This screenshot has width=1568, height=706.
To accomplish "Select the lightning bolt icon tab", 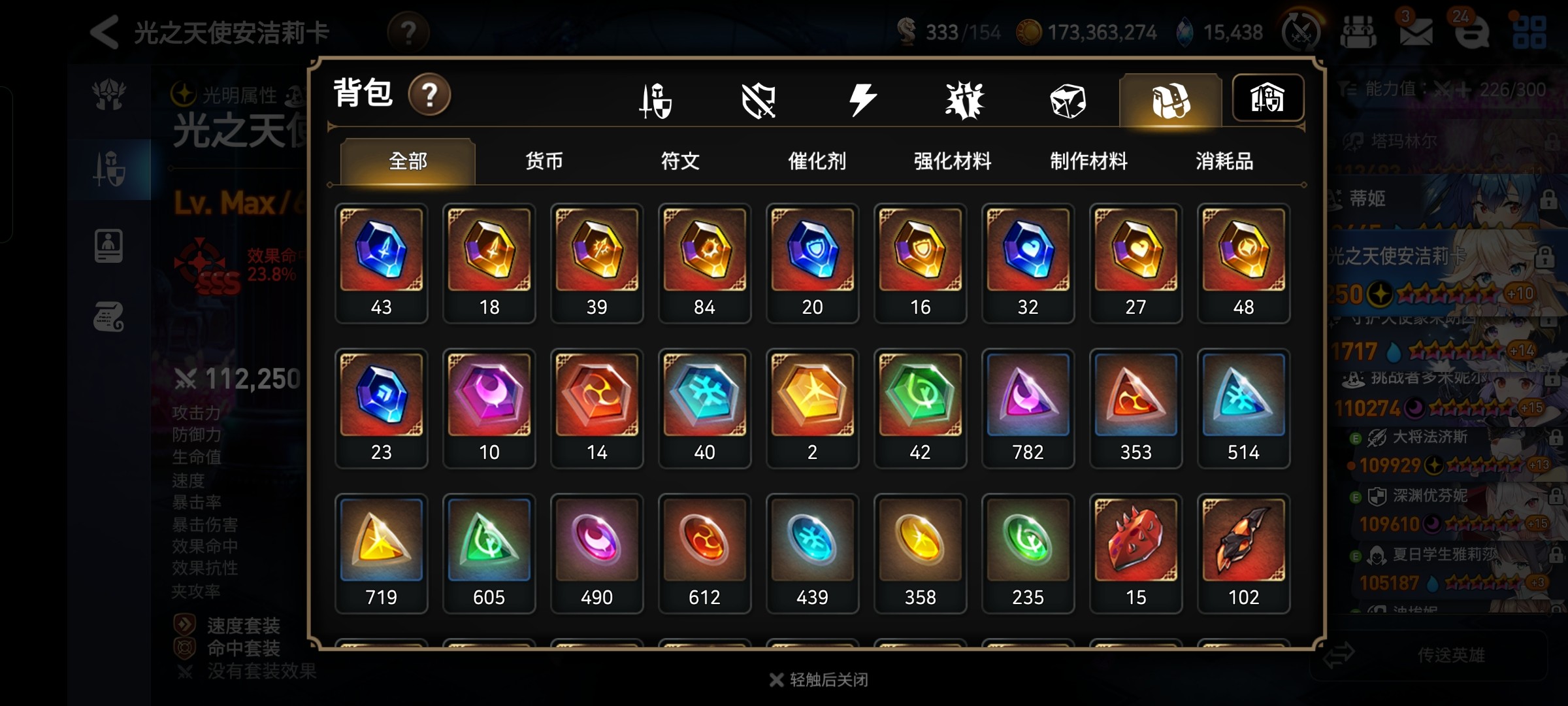I will point(862,100).
